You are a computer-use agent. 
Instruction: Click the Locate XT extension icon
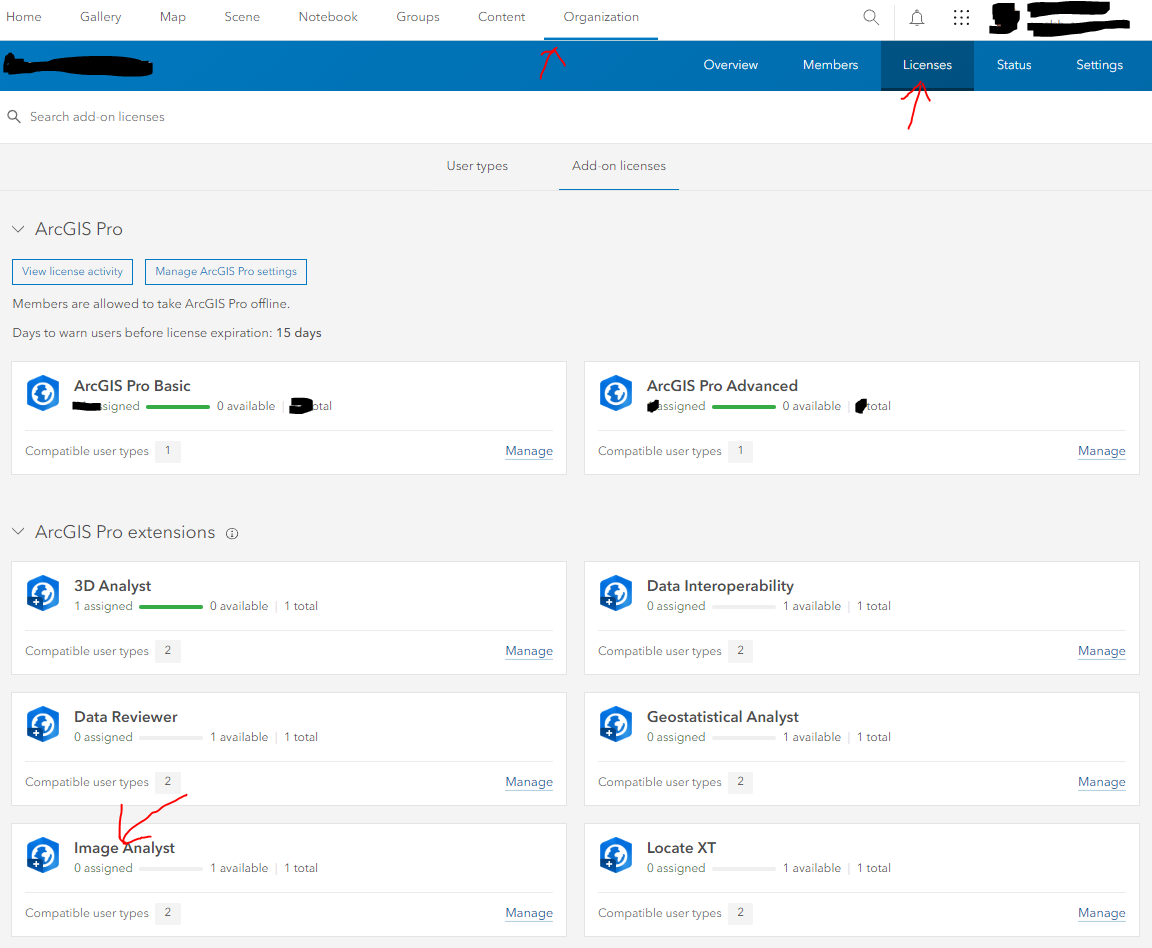(615, 855)
